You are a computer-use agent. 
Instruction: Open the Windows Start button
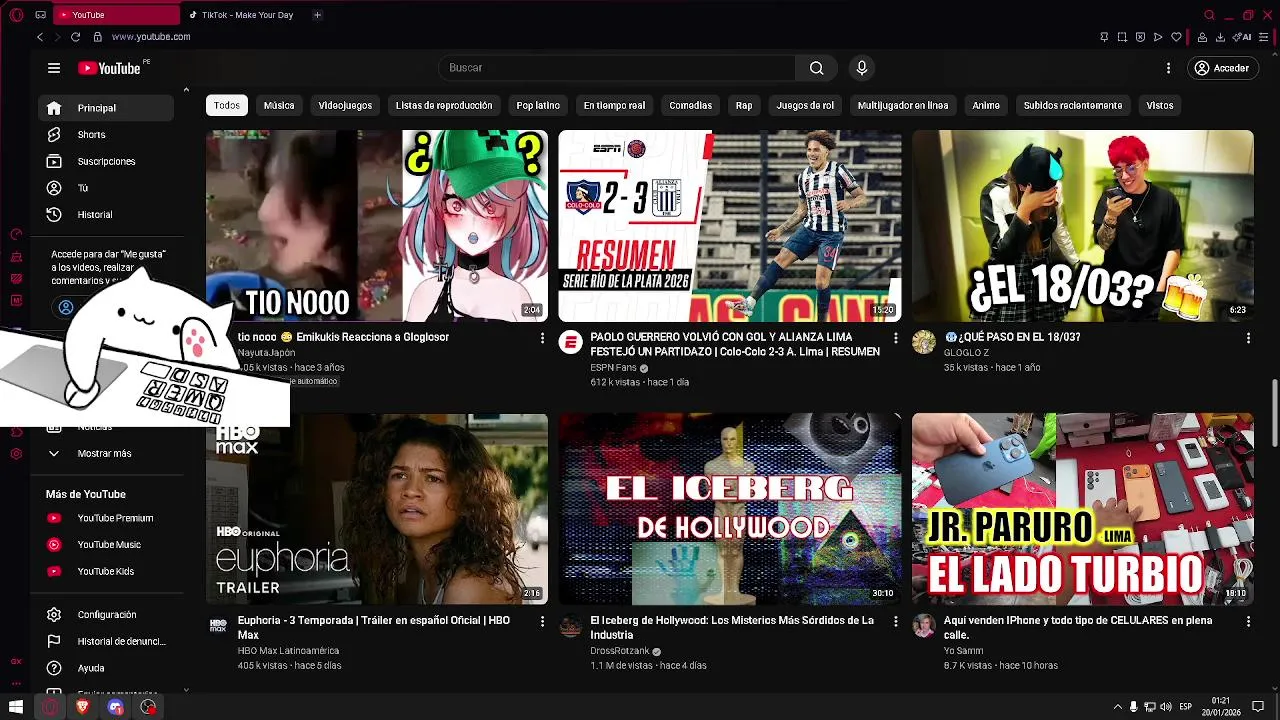click(16, 707)
